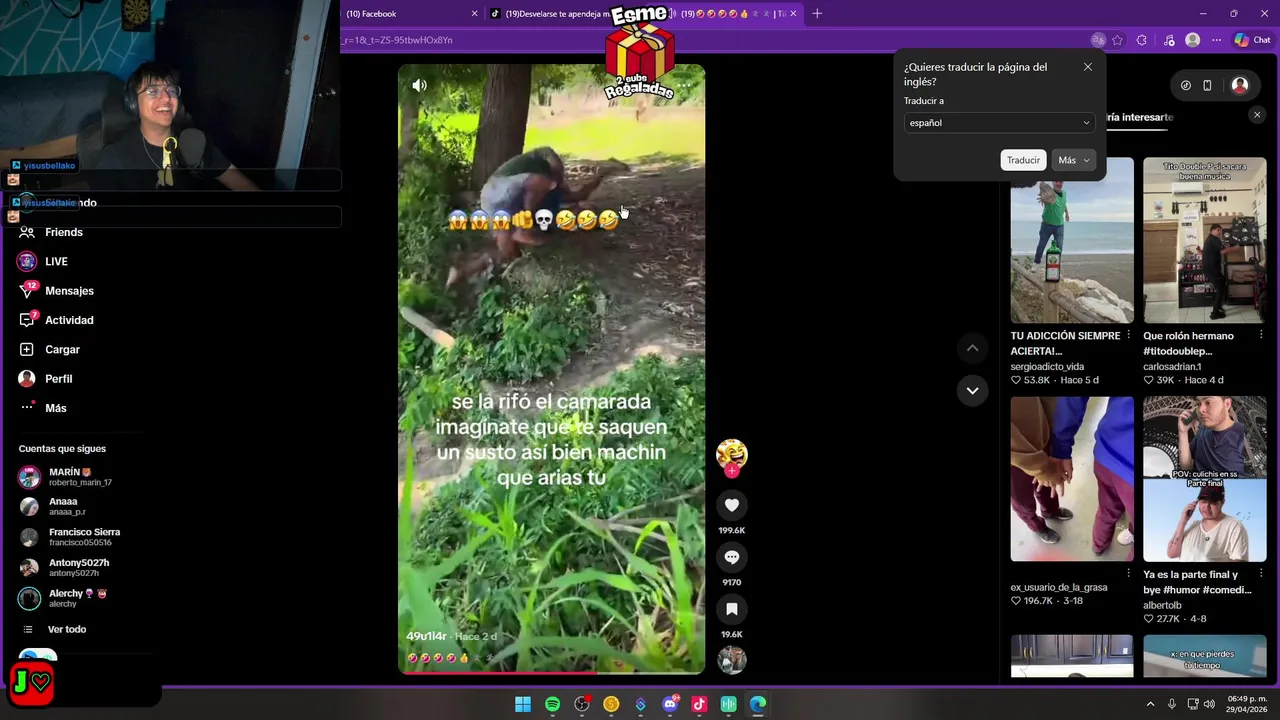
Task: Open options for ex_usuario_de_la_grasa video
Action: 1128,574
